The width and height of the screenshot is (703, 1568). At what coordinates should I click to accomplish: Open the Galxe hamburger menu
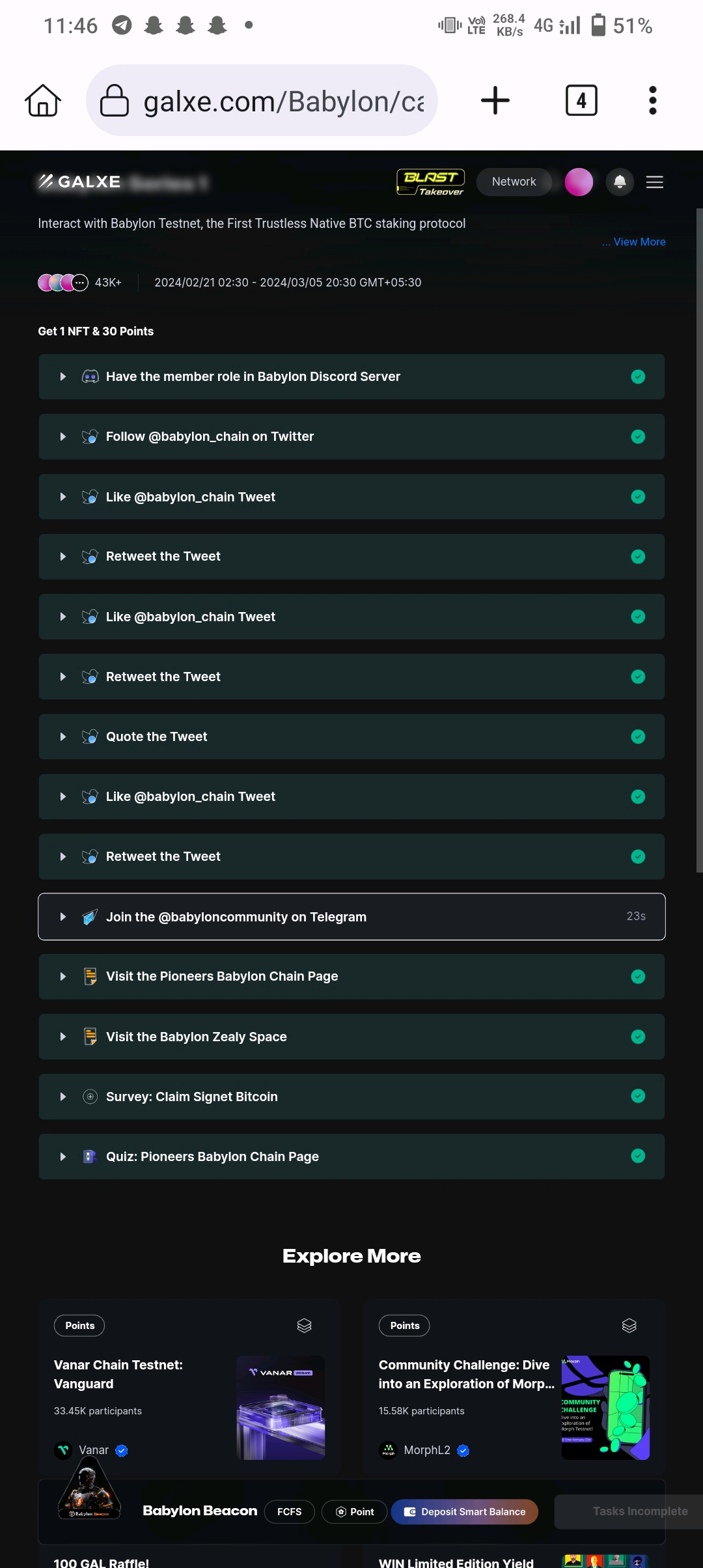click(x=654, y=182)
